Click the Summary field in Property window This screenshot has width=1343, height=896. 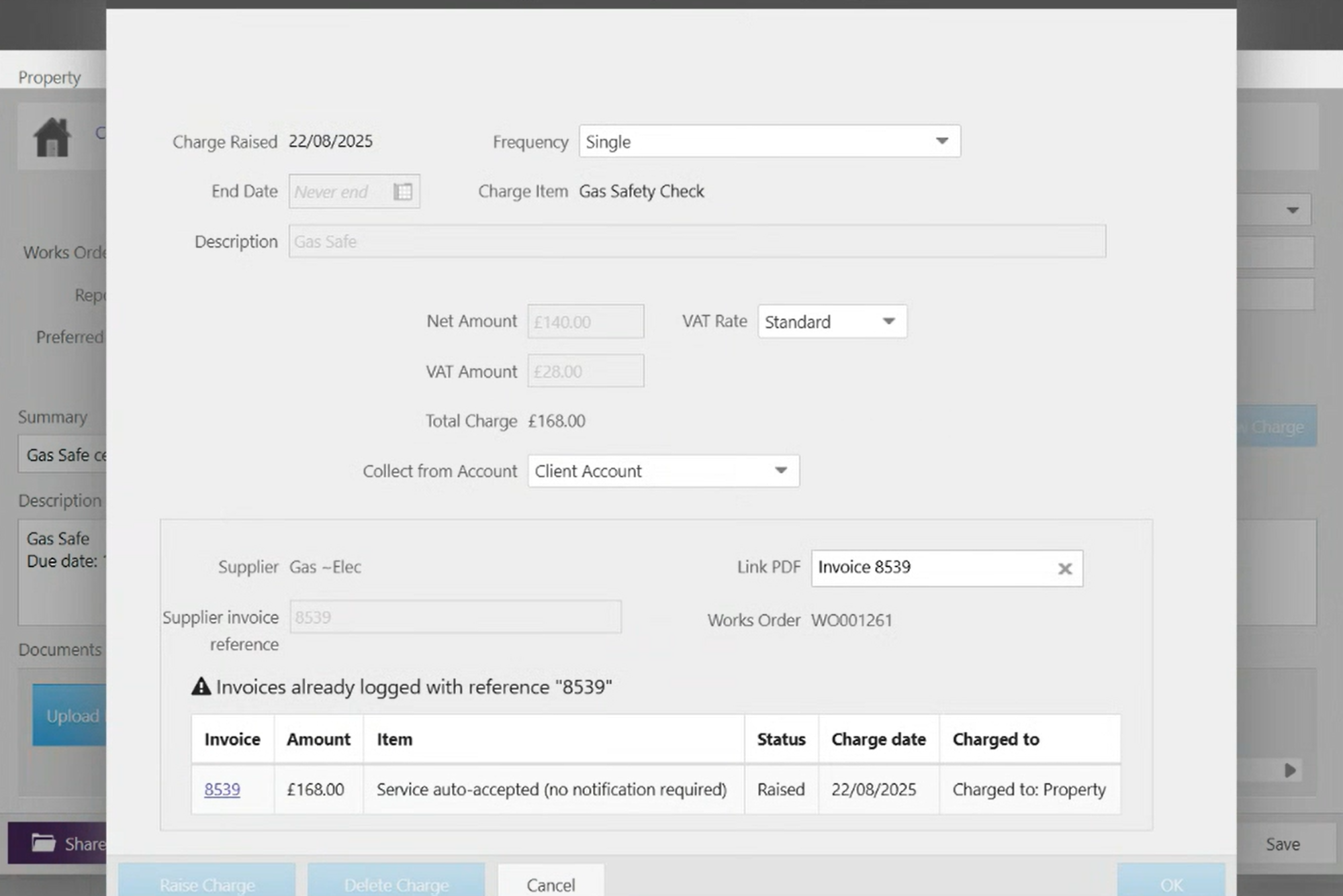point(62,454)
